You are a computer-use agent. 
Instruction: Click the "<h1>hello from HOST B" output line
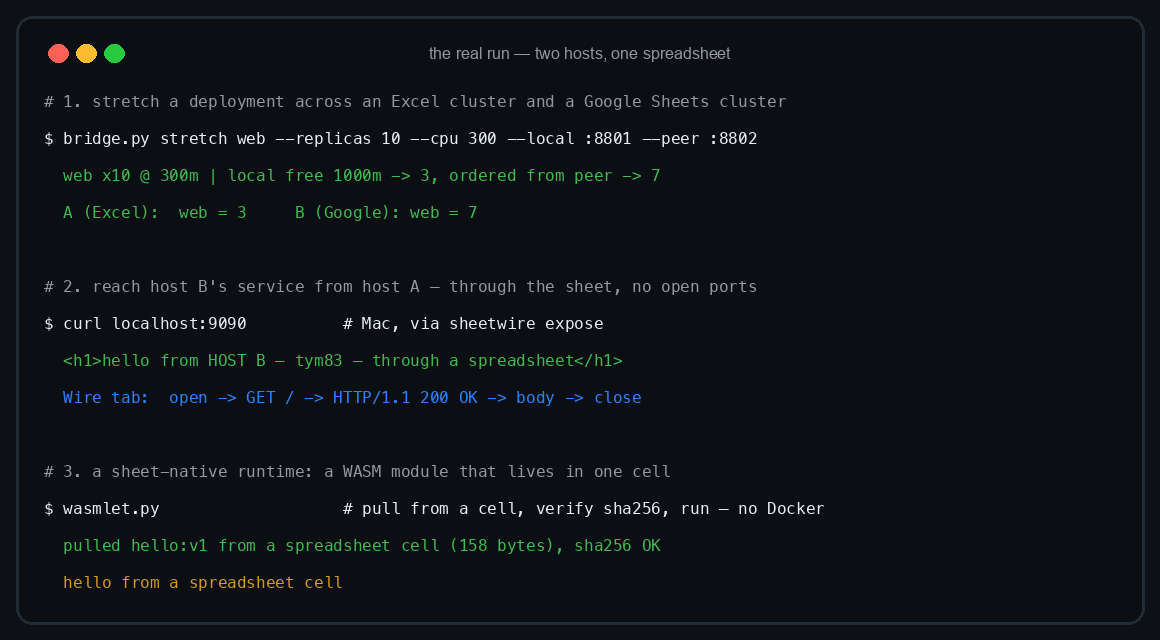click(343, 360)
